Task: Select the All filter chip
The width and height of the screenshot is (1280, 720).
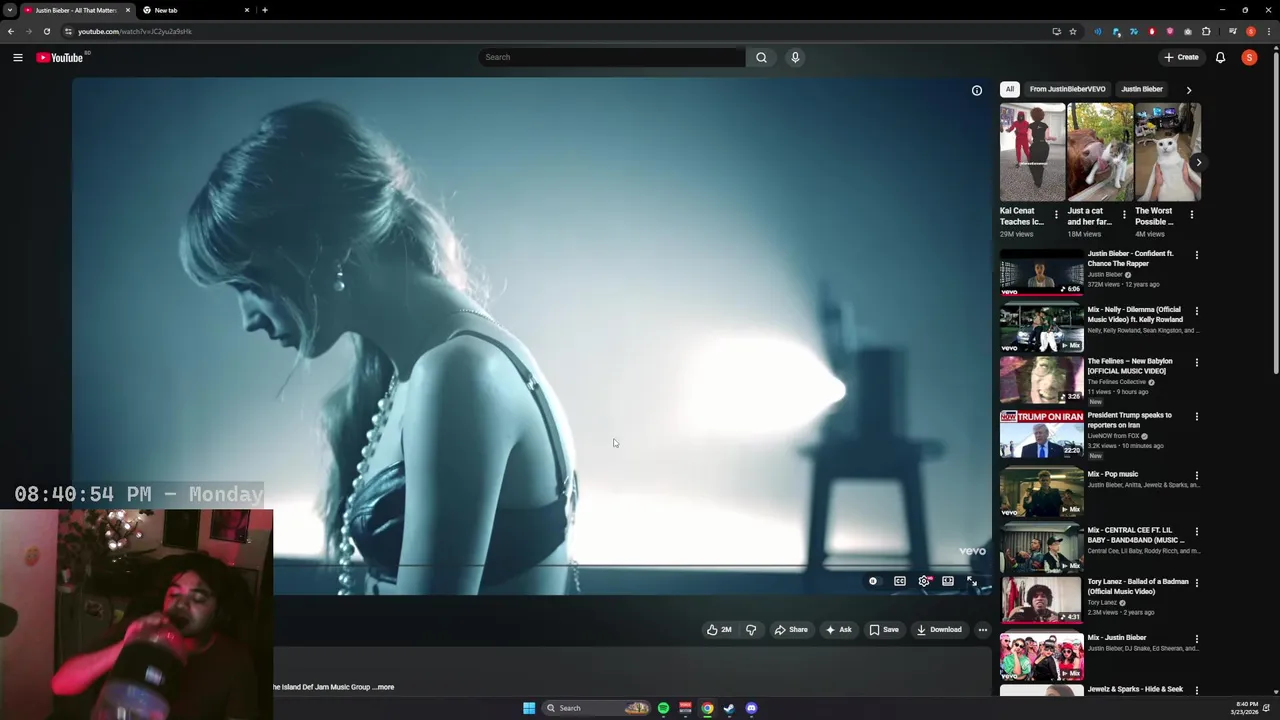Action: 1010,89
